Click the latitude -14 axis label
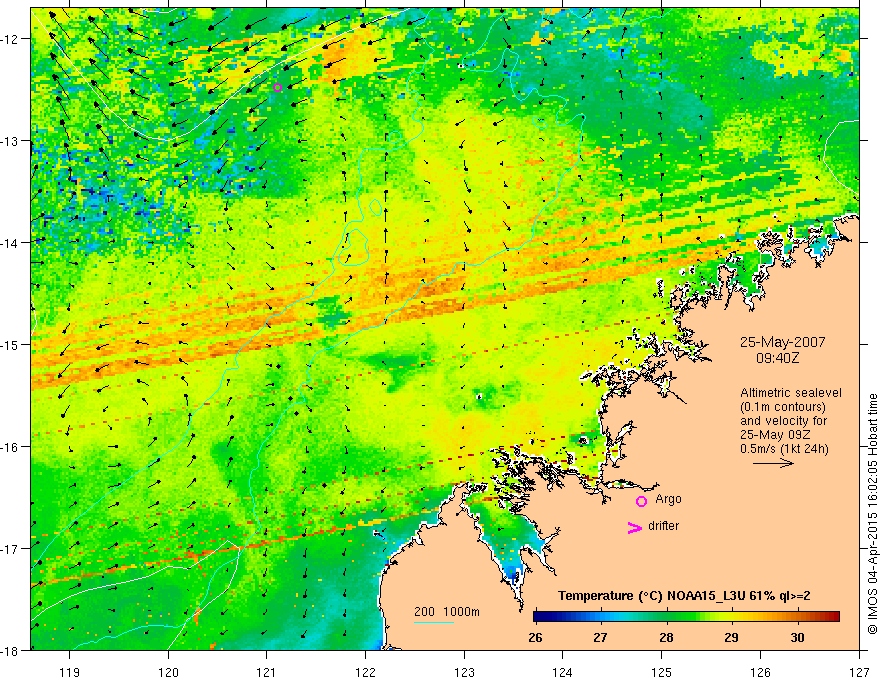This screenshot has height=680, width=880. coord(10,243)
